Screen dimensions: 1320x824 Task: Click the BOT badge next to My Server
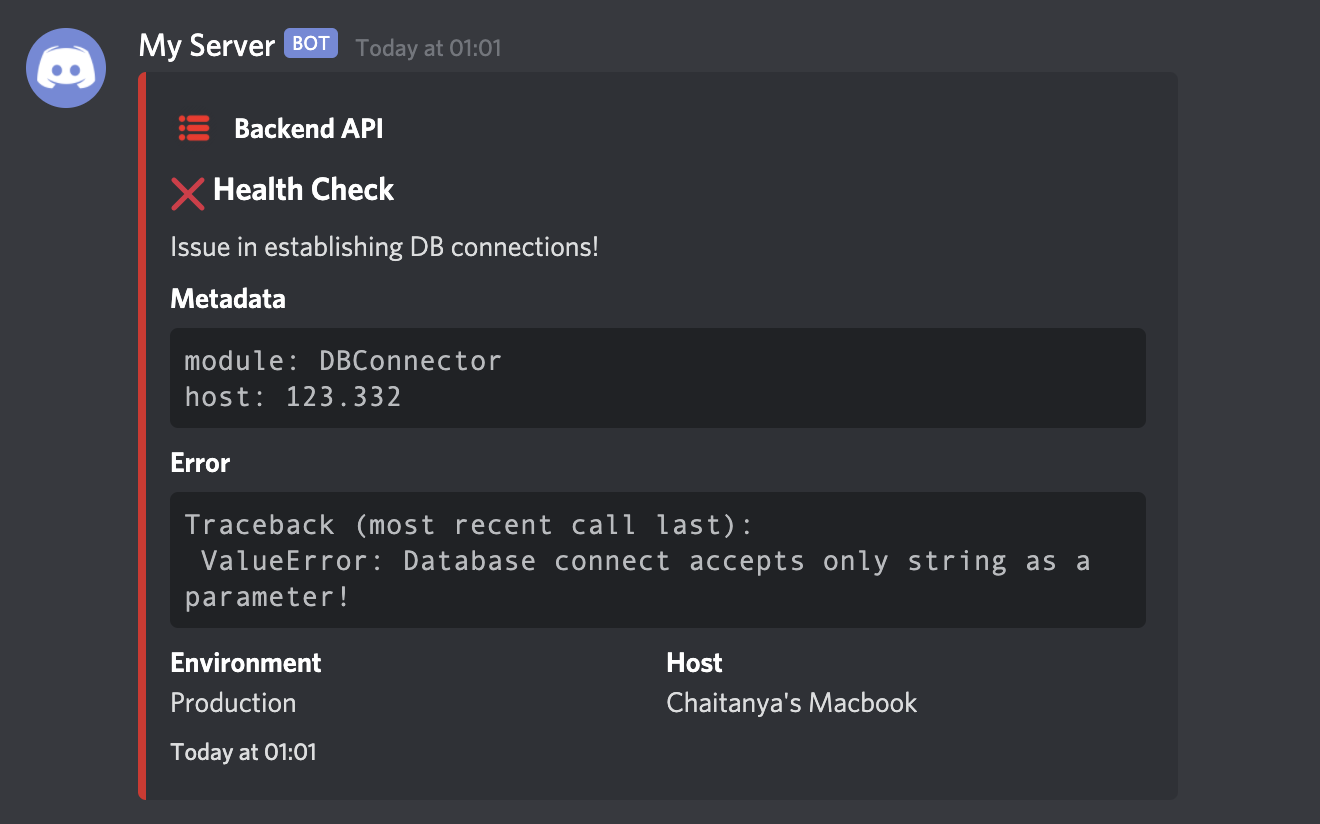(x=311, y=44)
